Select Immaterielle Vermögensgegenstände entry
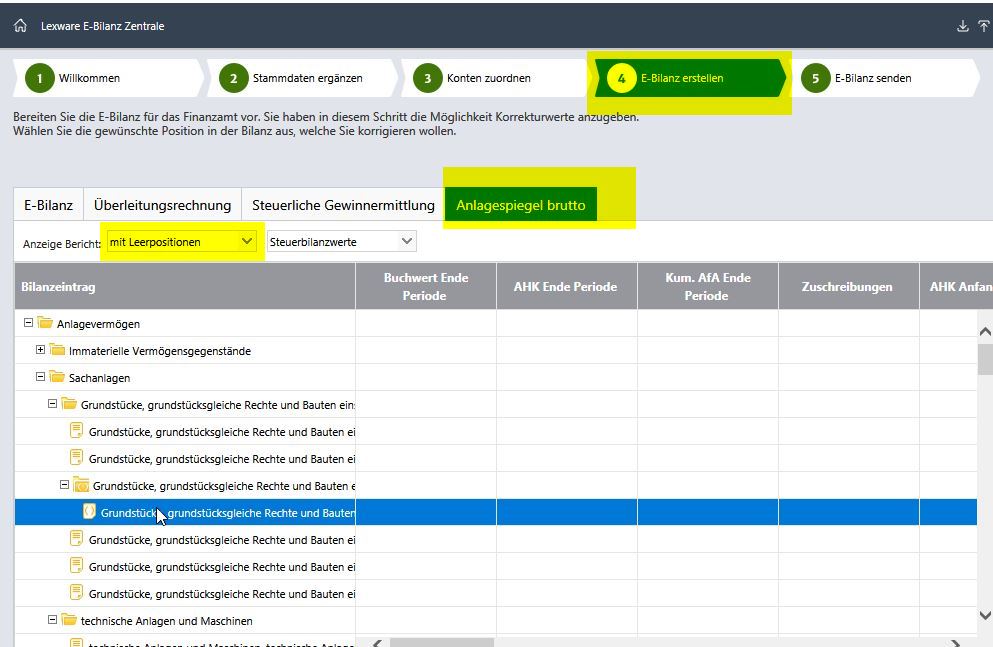Viewport: 993px width, 647px height. (160, 351)
